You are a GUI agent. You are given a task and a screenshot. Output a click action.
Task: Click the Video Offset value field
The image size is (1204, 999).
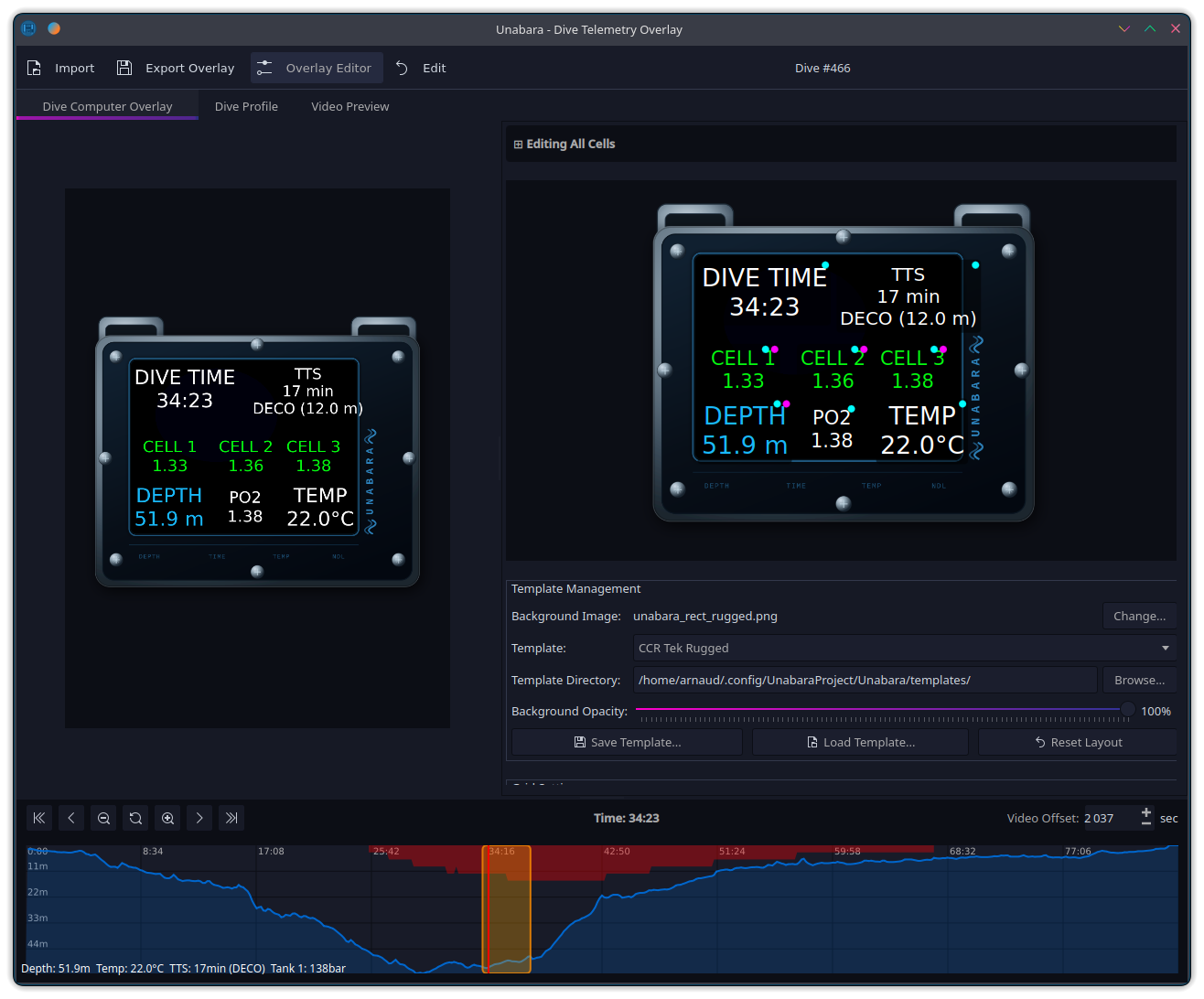tap(1109, 818)
